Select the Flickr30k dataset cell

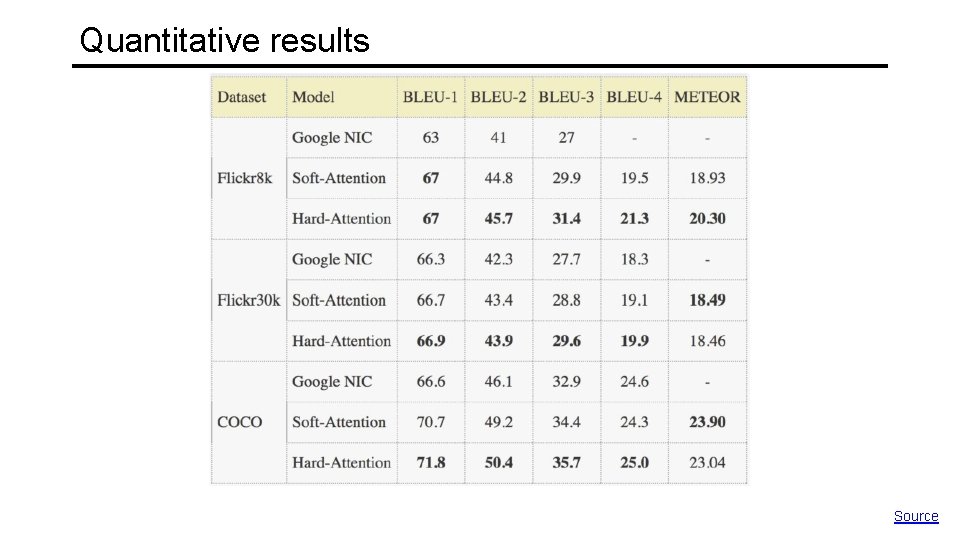tap(249, 300)
